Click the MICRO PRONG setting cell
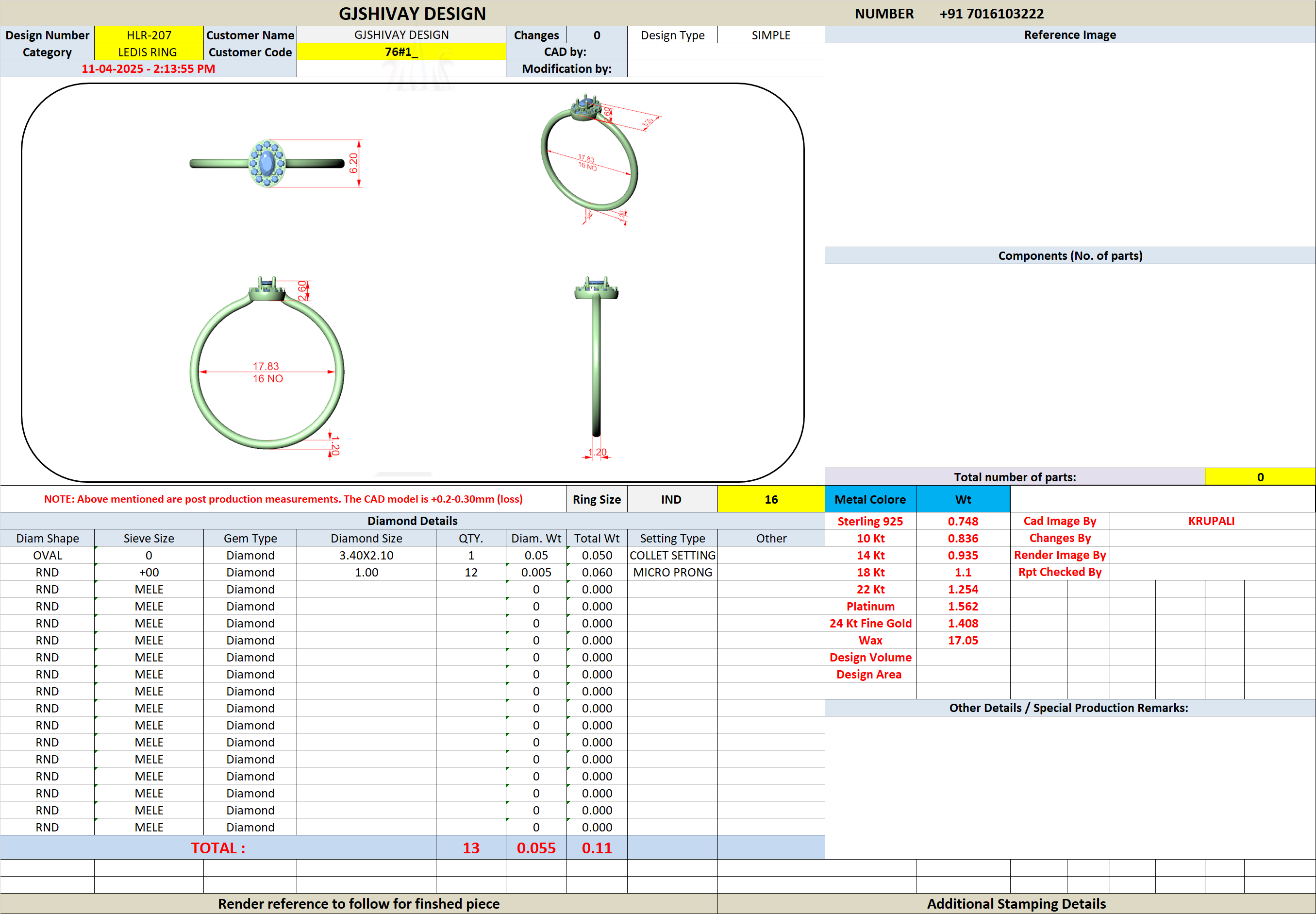Image resolution: width=1316 pixels, height=914 pixels. tap(673, 572)
